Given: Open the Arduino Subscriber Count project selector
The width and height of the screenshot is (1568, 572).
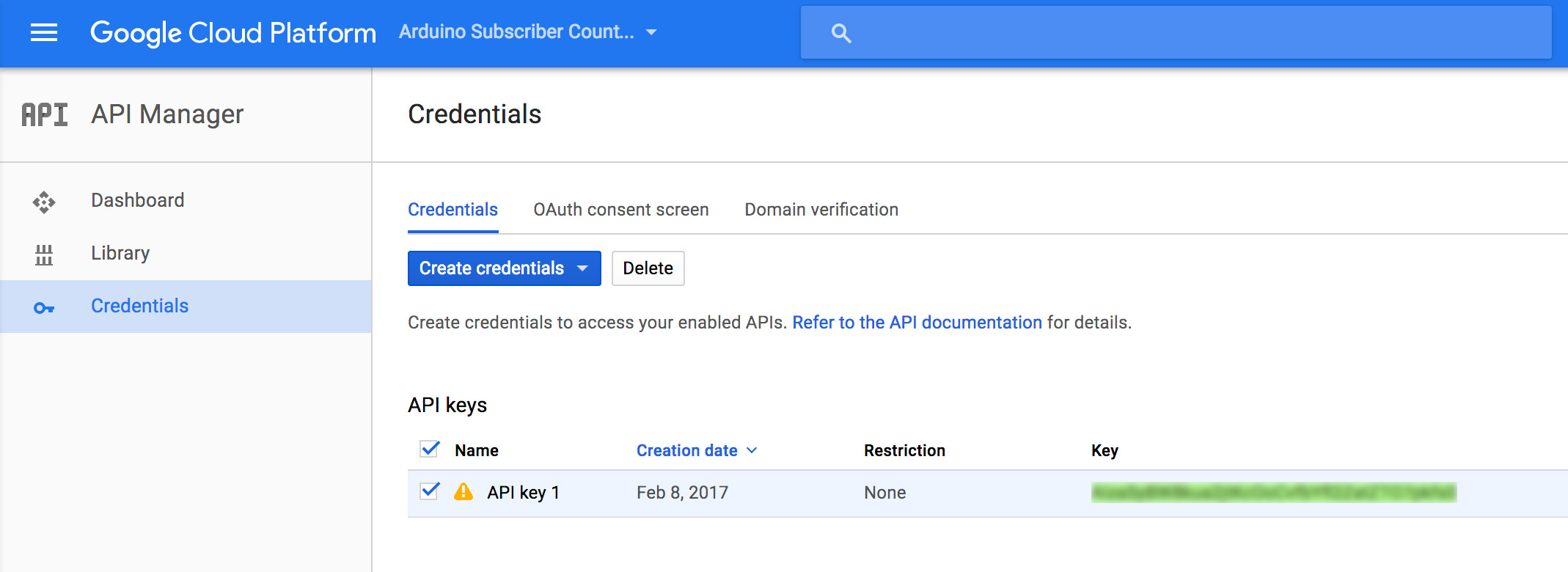Looking at the screenshot, I should pyautogui.click(x=528, y=32).
